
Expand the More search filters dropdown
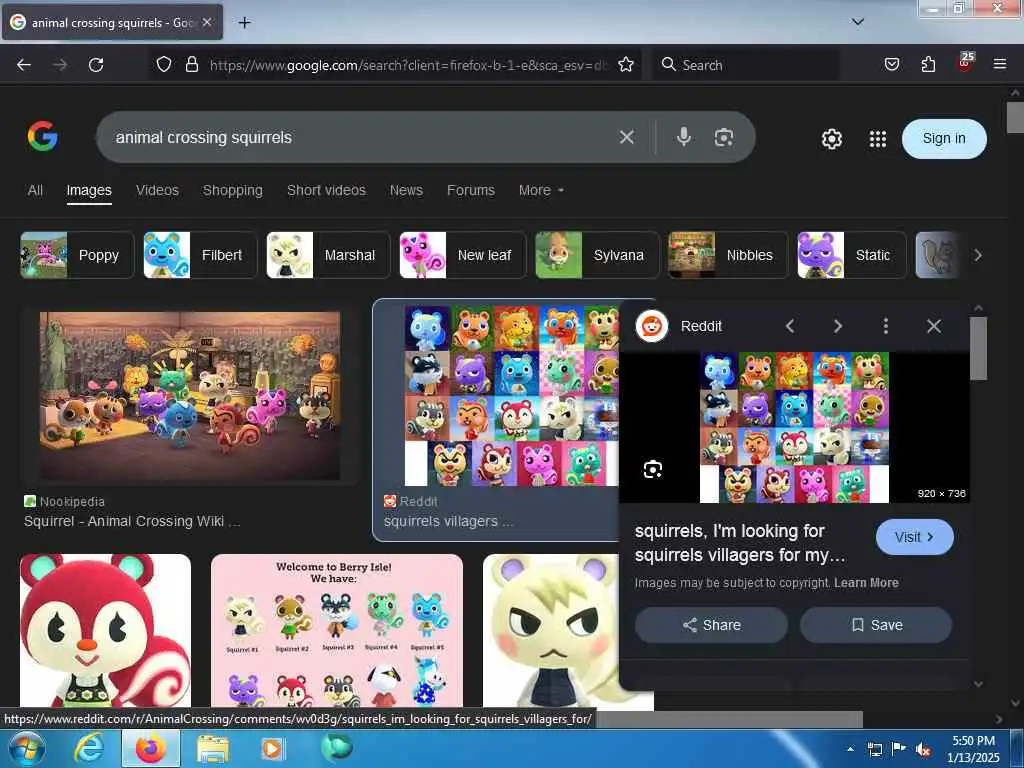[x=541, y=190]
